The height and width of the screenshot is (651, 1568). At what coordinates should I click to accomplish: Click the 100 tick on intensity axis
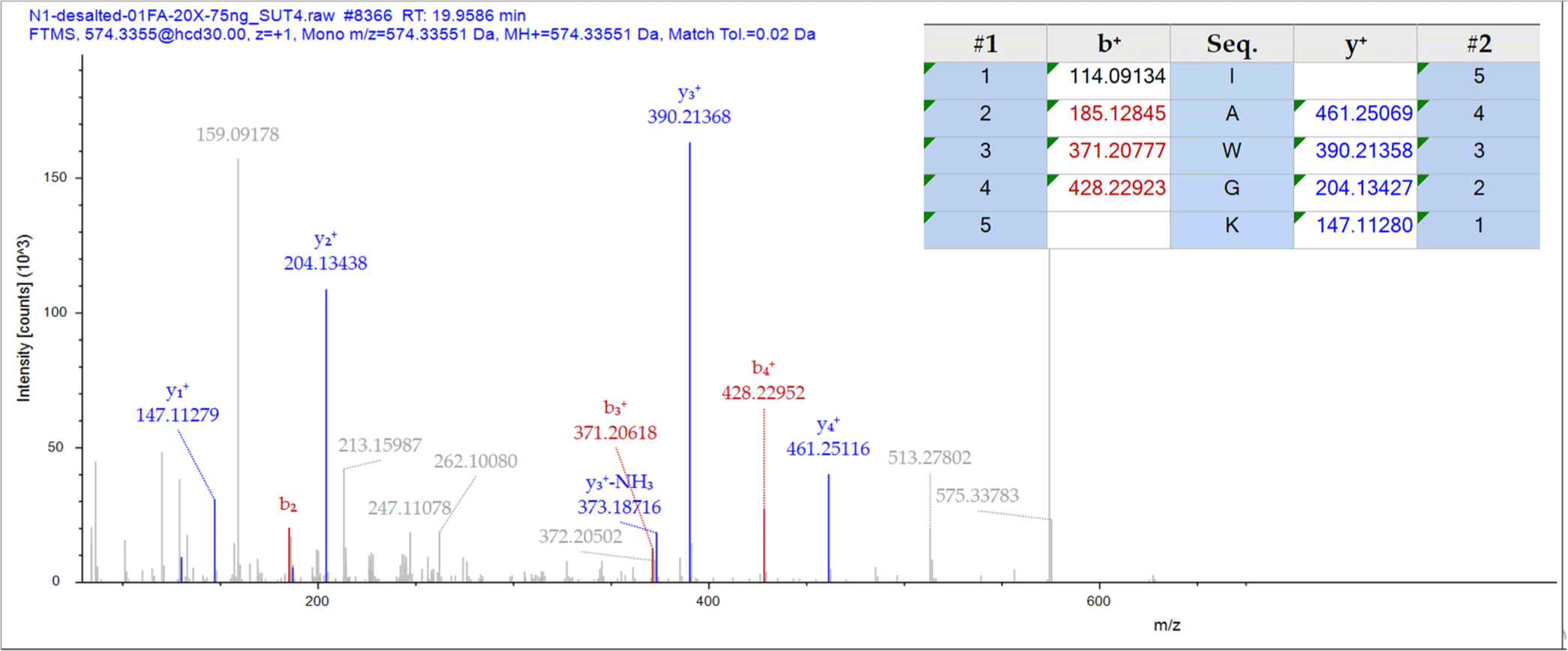pyautogui.click(x=54, y=313)
